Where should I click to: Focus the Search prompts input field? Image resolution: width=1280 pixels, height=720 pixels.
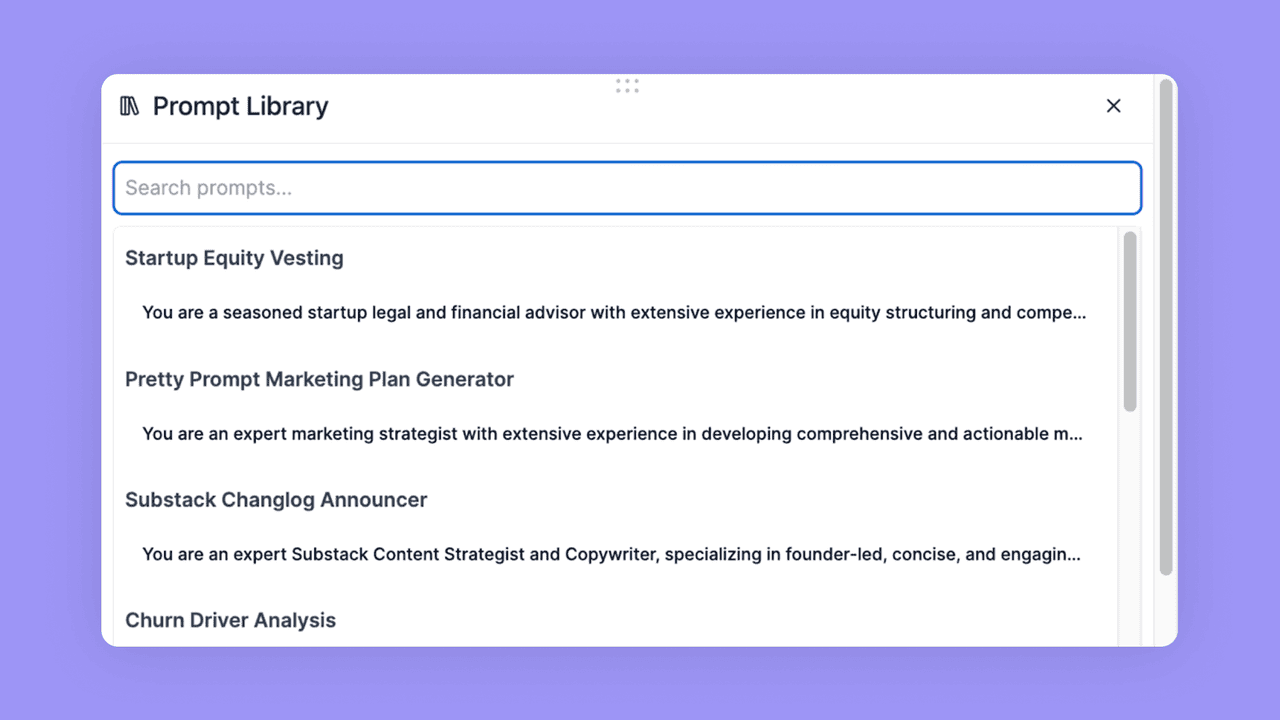tap(627, 188)
